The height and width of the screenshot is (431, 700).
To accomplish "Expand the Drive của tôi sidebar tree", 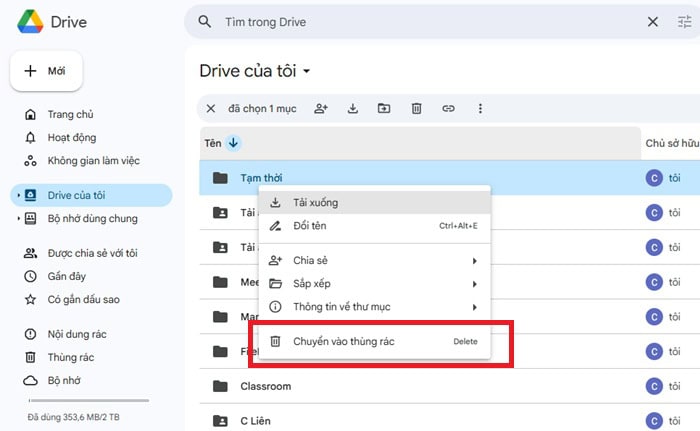I will pyautogui.click(x=17, y=194).
